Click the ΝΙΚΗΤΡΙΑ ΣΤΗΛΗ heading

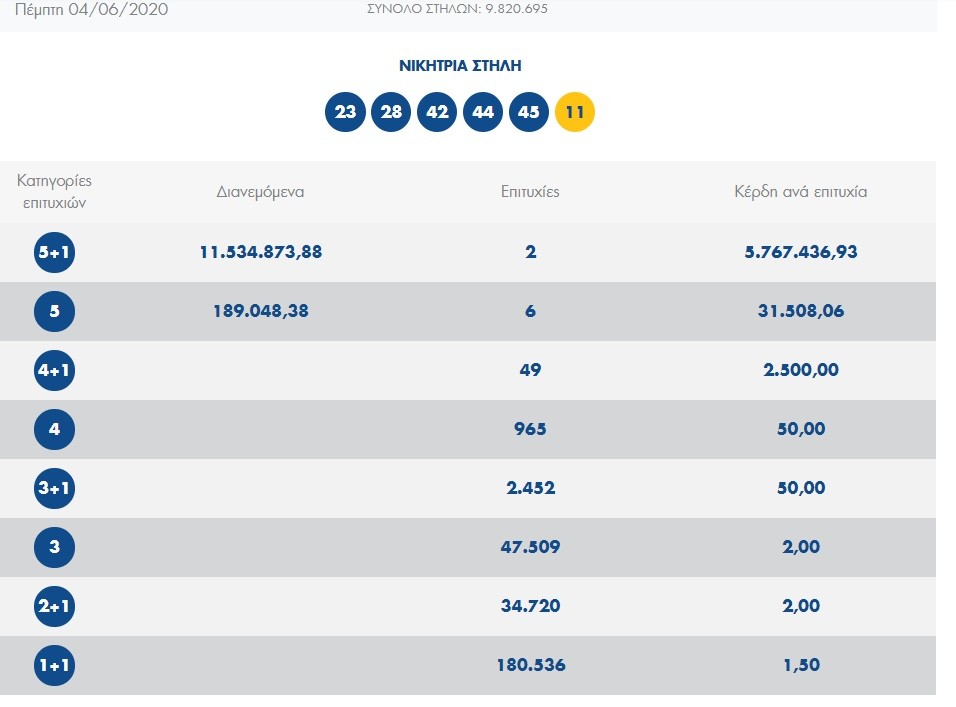pyautogui.click(x=460, y=66)
